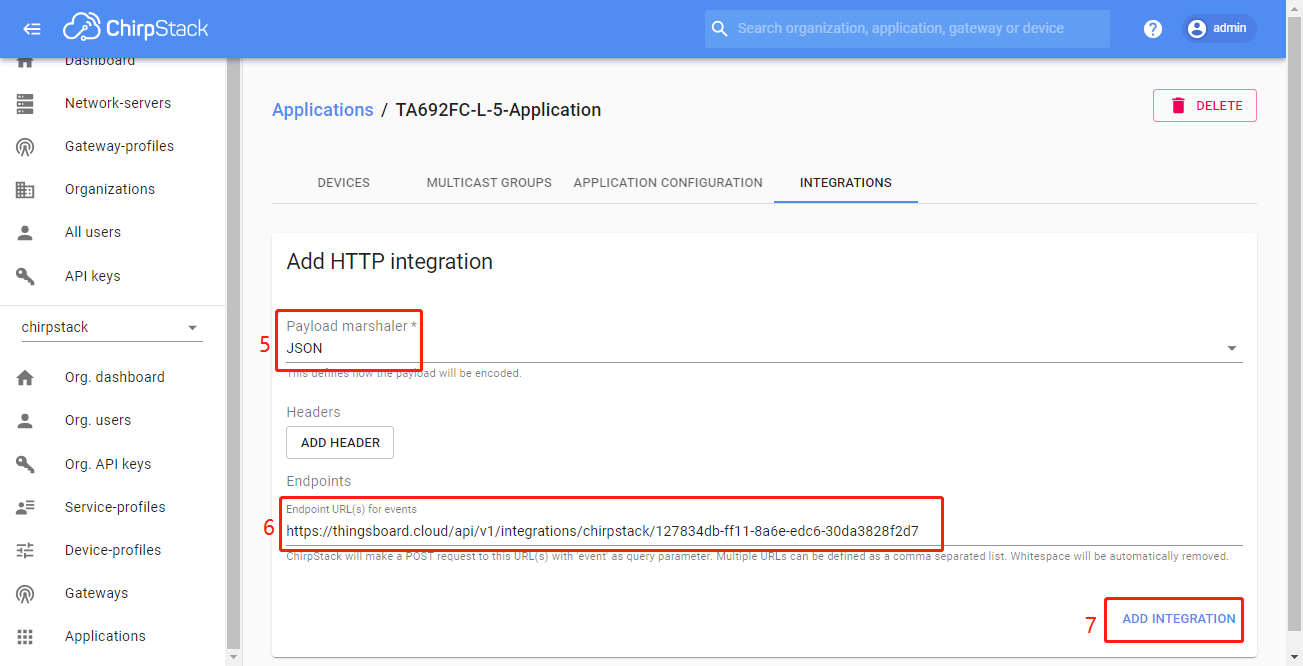Switch to the Devices tab
1303x666 pixels.
[x=344, y=183]
